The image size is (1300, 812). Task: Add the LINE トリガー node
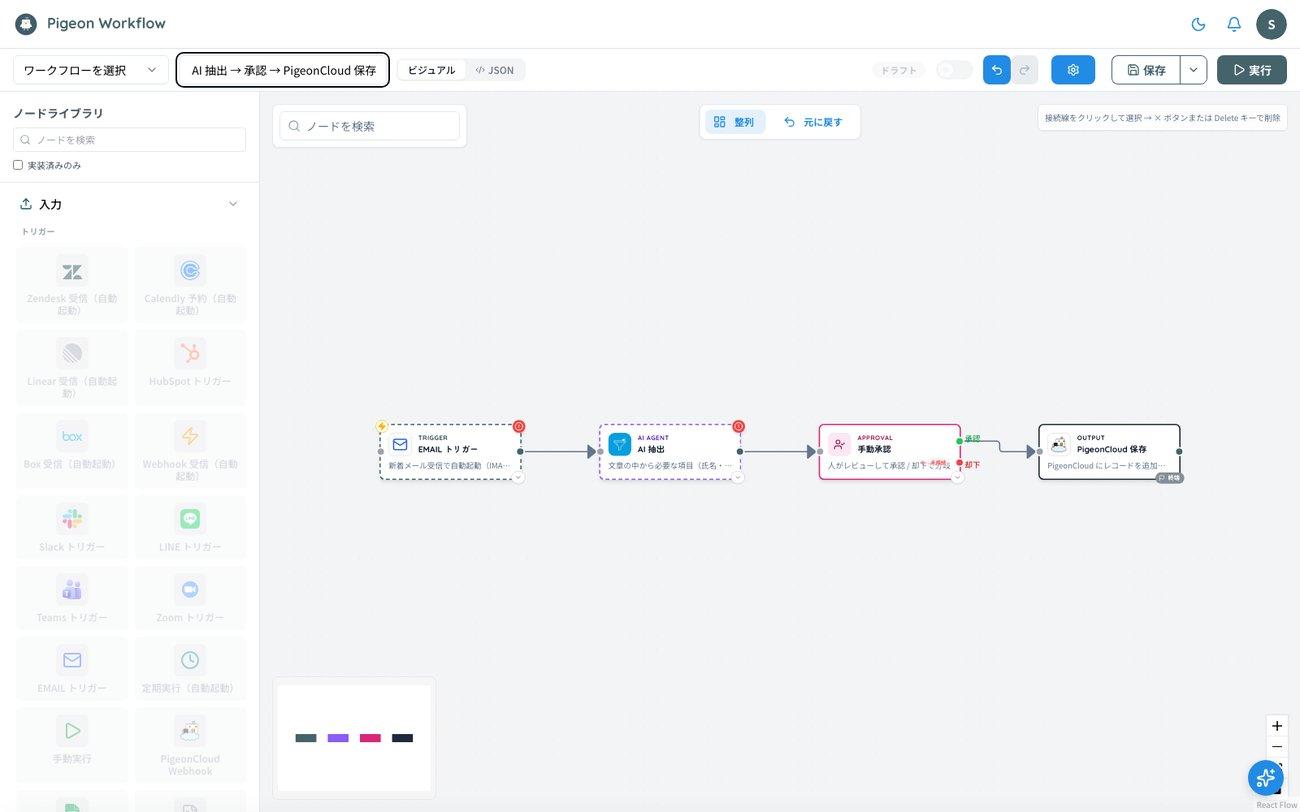190,530
